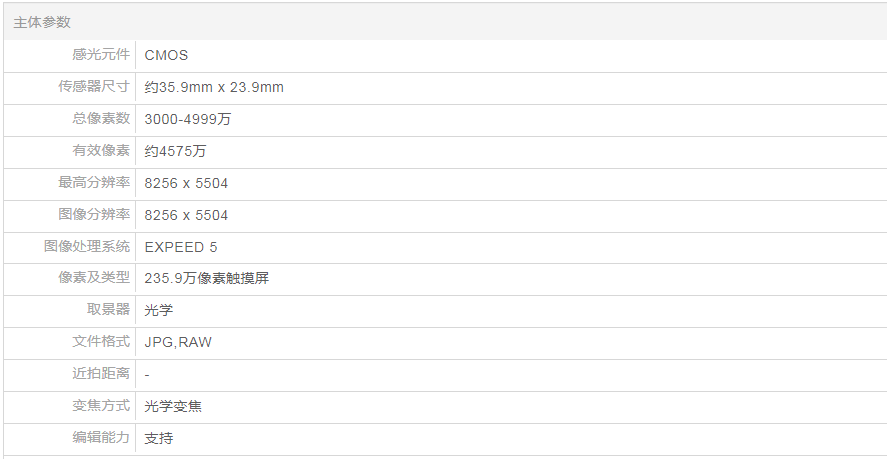
Task: Select the JPG,RAW file format value
Action: tap(178, 342)
